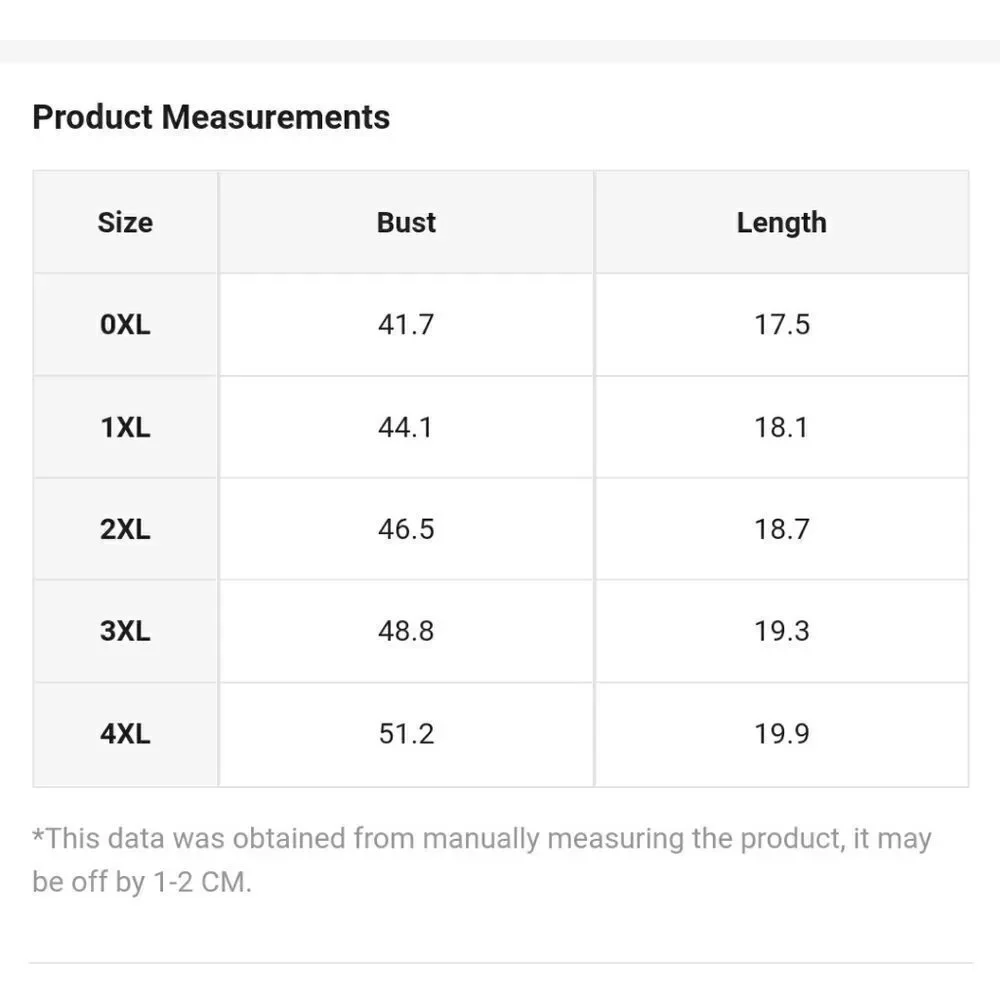
Task: Select length value 19.3 for 3XL
Action: coord(781,631)
